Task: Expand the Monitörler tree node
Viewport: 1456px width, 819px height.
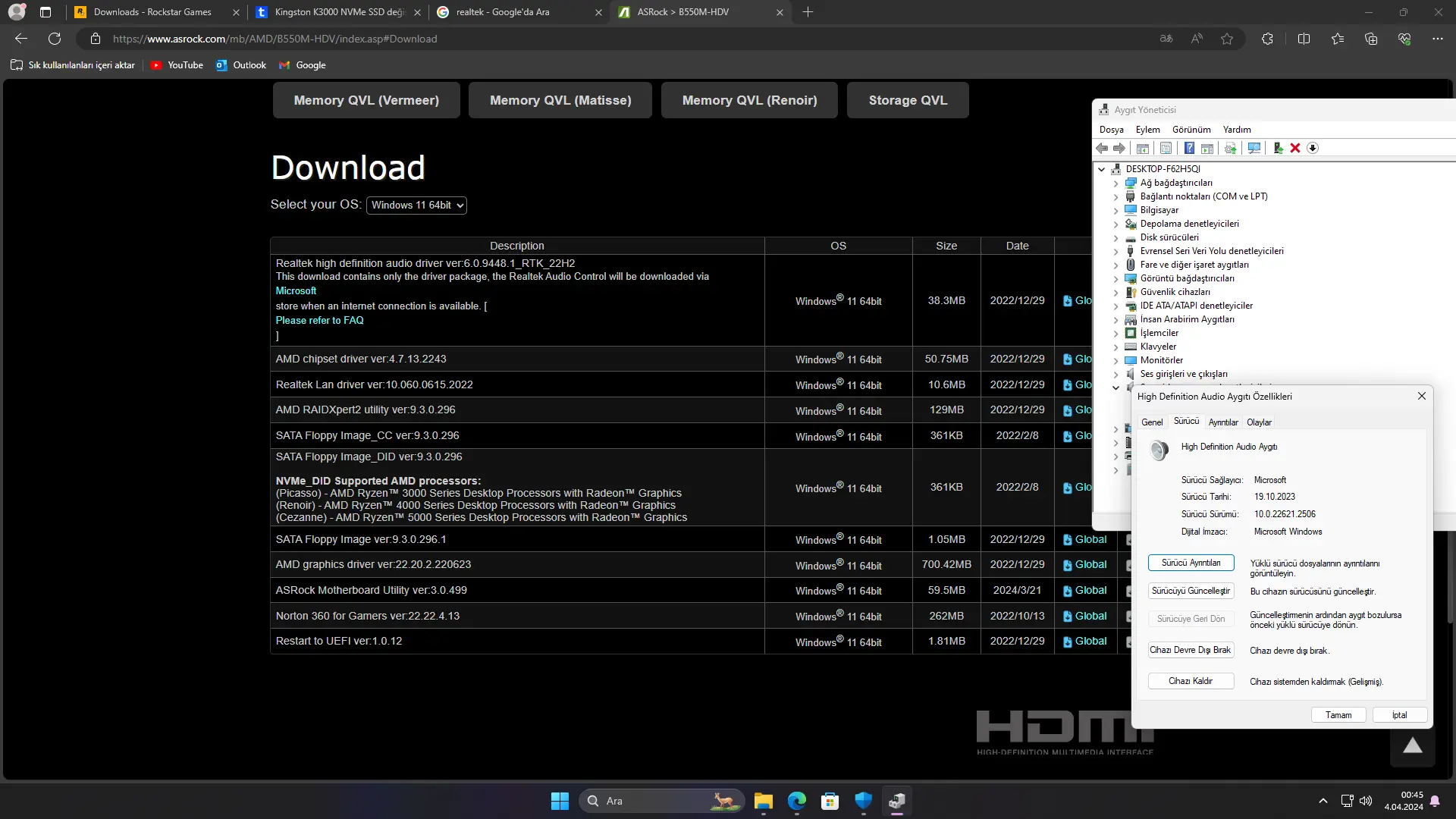Action: [x=1116, y=361]
